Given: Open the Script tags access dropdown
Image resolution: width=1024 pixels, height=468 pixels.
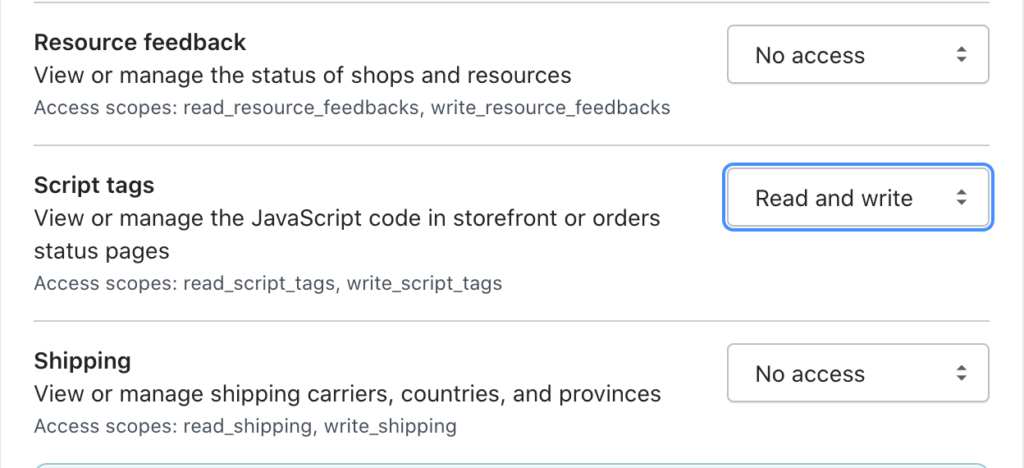Looking at the screenshot, I should (857, 198).
